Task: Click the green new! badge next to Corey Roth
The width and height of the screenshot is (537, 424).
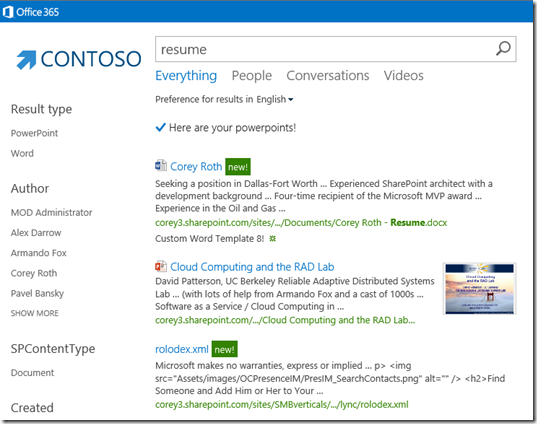Action: click(x=238, y=167)
